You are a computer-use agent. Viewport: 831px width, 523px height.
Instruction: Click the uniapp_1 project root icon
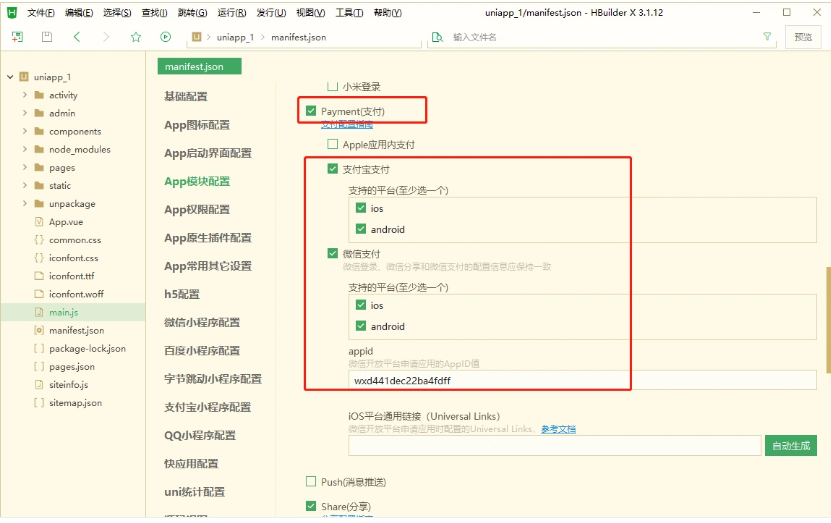point(24,77)
